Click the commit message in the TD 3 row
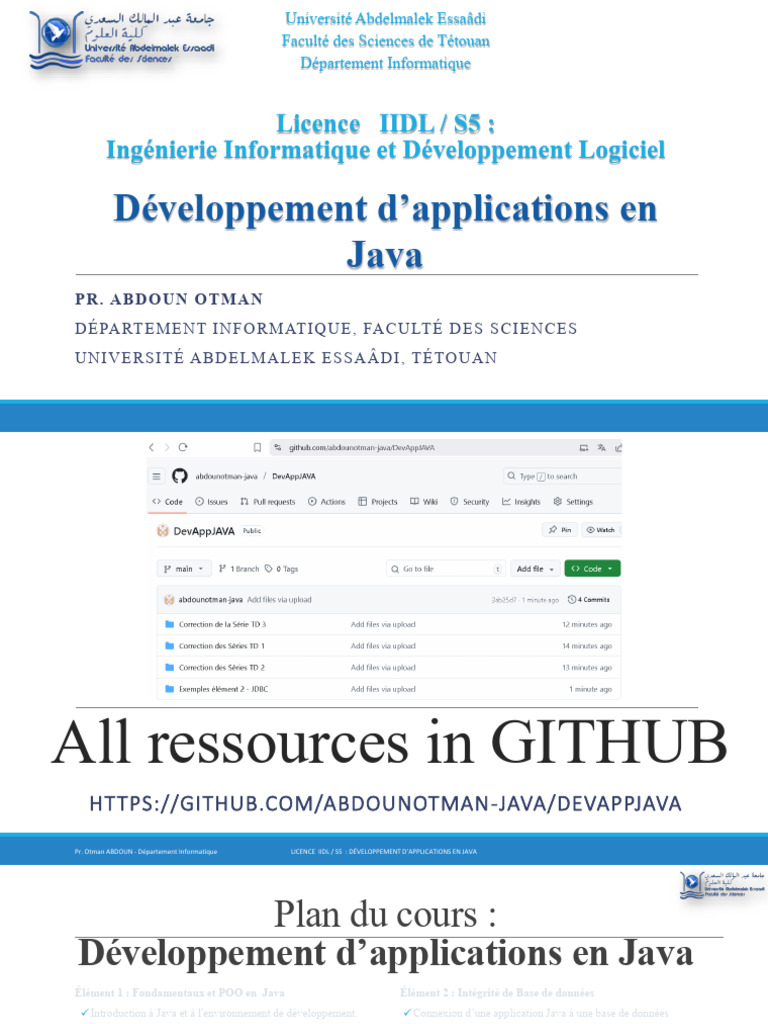Image resolution: width=768 pixels, height=1024 pixels. [x=383, y=624]
